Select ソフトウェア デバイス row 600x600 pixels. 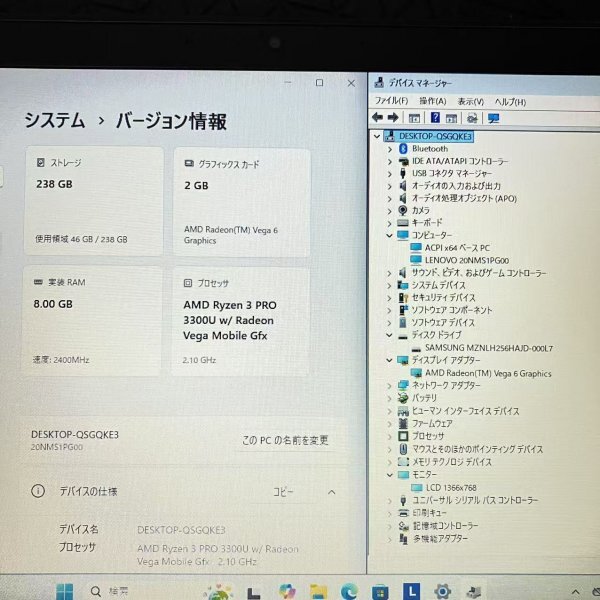[x=443, y=323]
